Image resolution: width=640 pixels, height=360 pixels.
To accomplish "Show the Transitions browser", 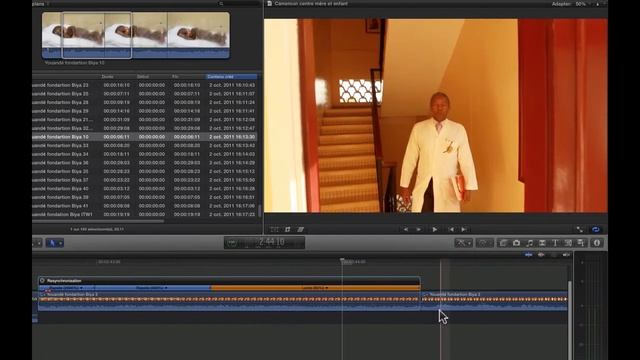I will [x=542, y=243].
